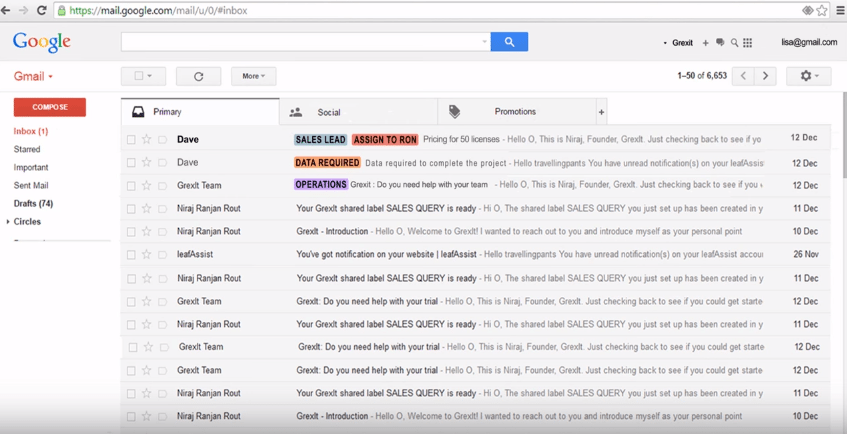Image resolution: width=847 pixels, height=434 pixels.
Task: Star the leafAssist notification email
Action: (x=146, y=254)
